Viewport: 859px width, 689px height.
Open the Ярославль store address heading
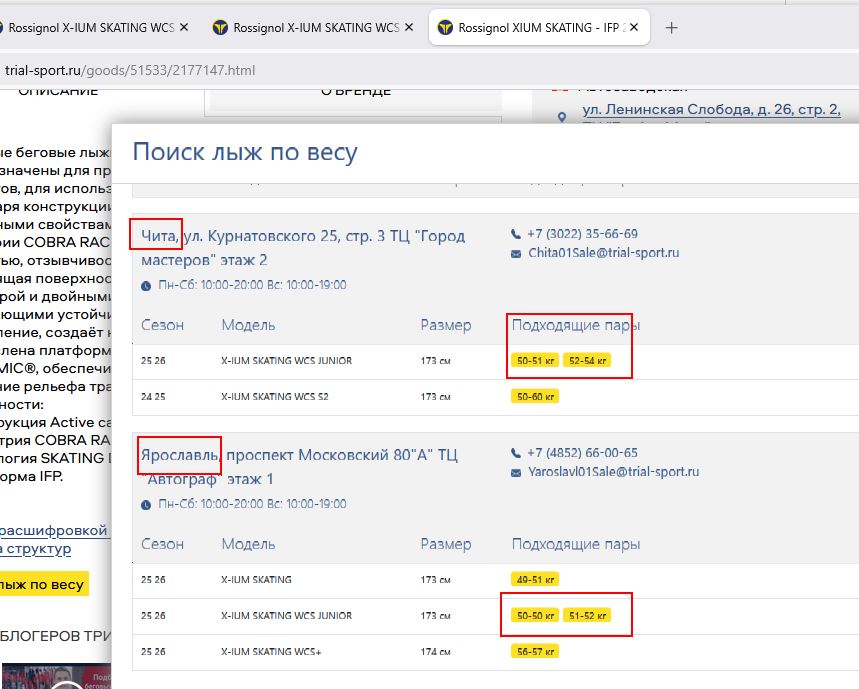pos(299,467)
